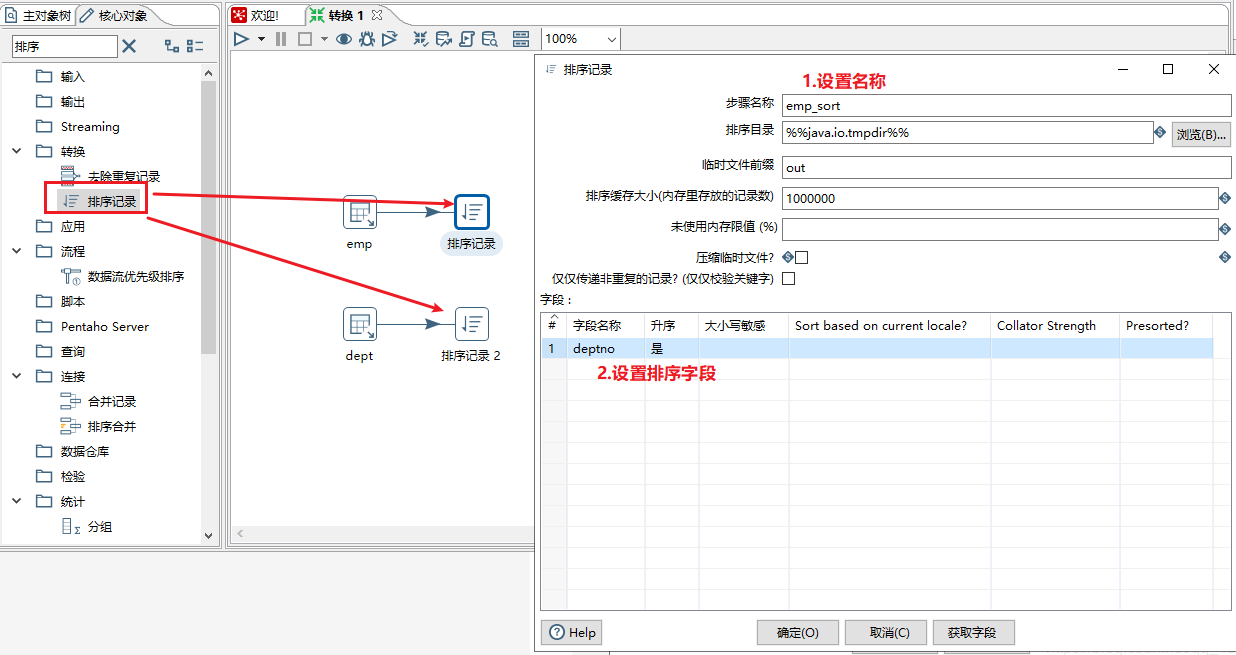Collapse the 转换 folder in the tree

tap(16, 151)
